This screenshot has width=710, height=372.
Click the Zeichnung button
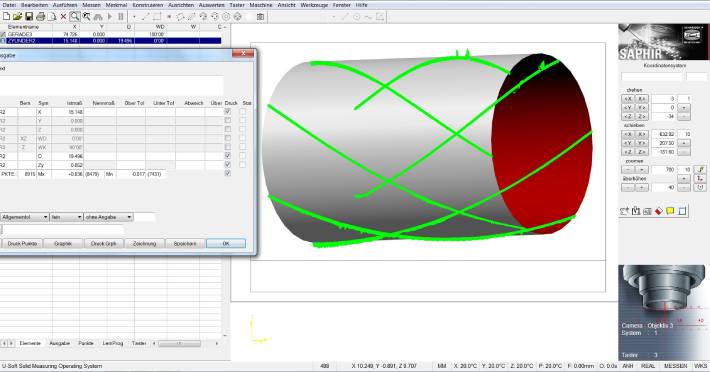pyautogui.click(x=144, y=243)
